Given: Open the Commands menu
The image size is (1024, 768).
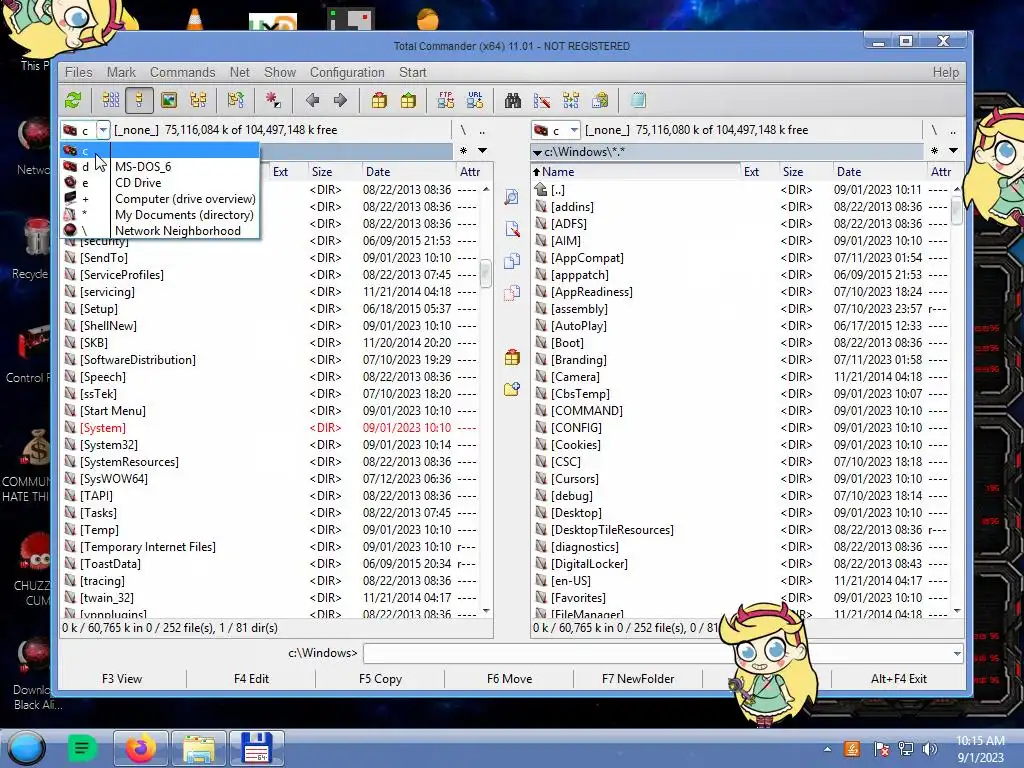Looking at the screenshot, I should [183, 72].
